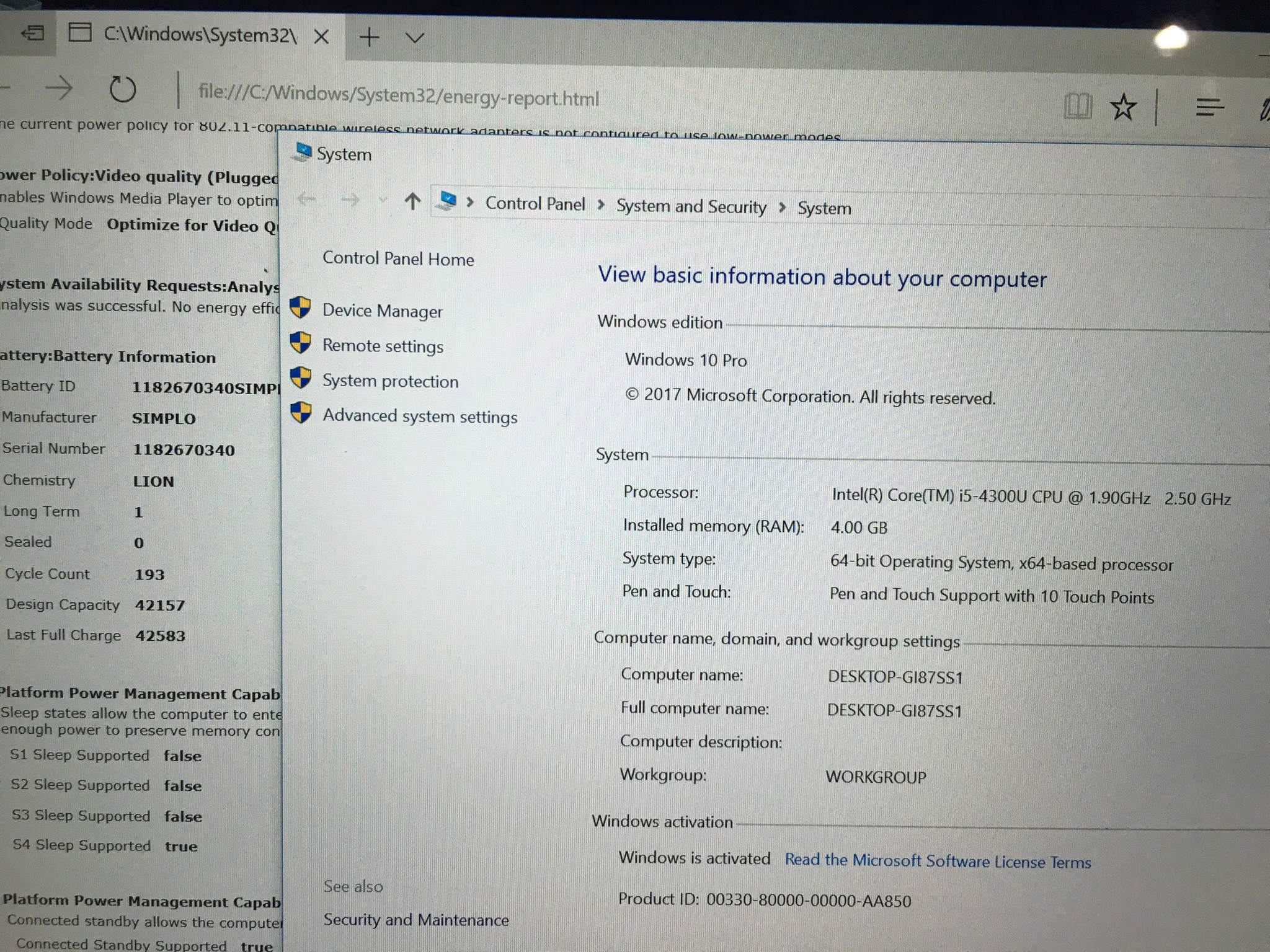
Task: Click the processor value i5-4300U
Action: pyautogui.click(x=1031, y=496)
